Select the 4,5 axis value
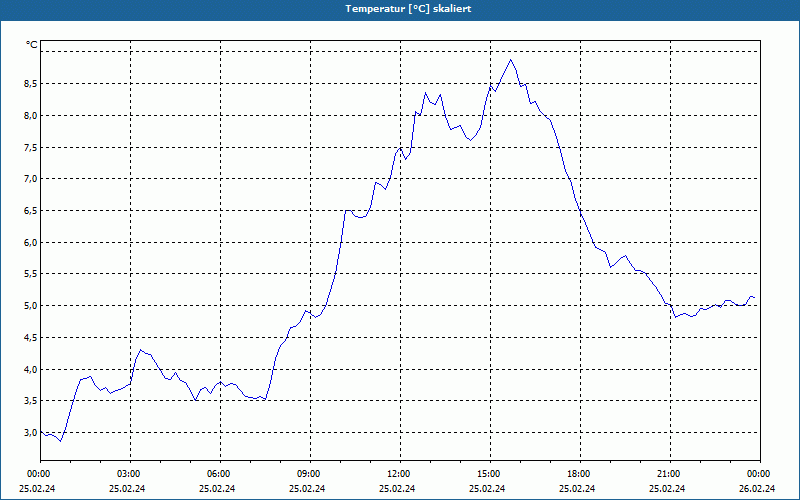Image resolution: width=800 pixels, height=500 pixels. [30, 337]
